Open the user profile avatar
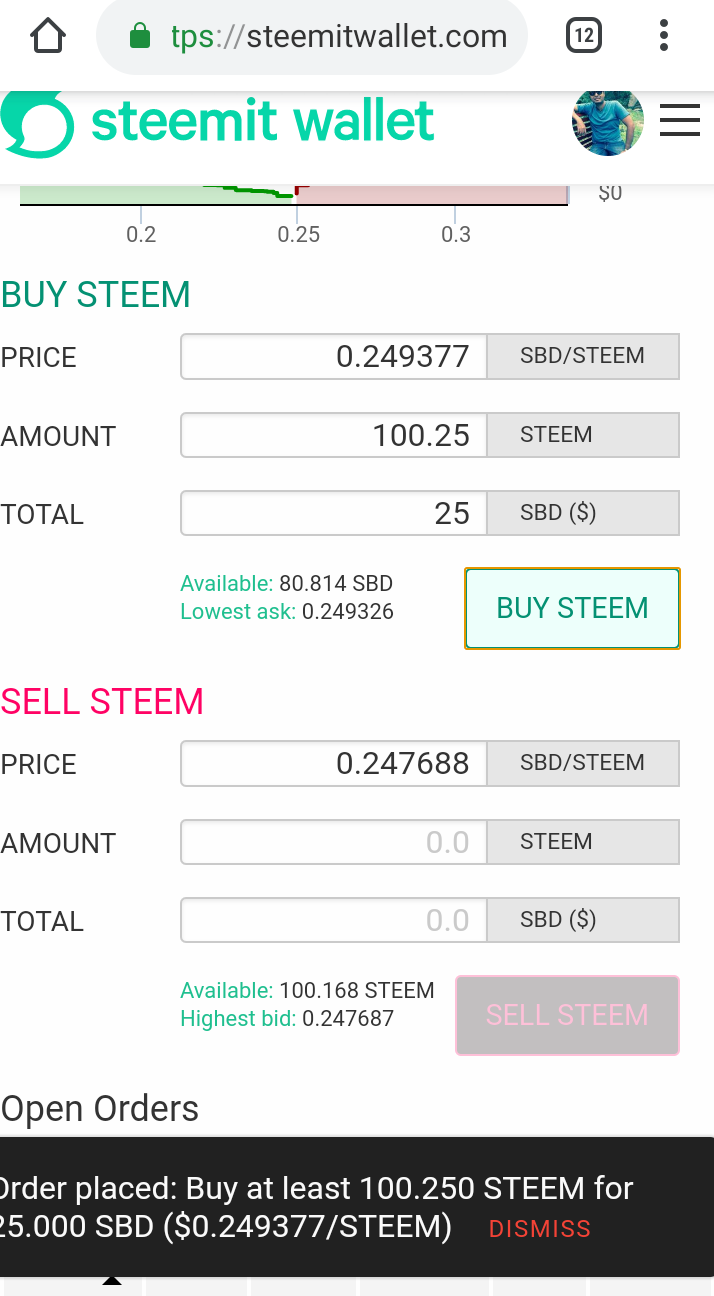The width and height of the screenshot is (714, 1296). coord(607,122)
